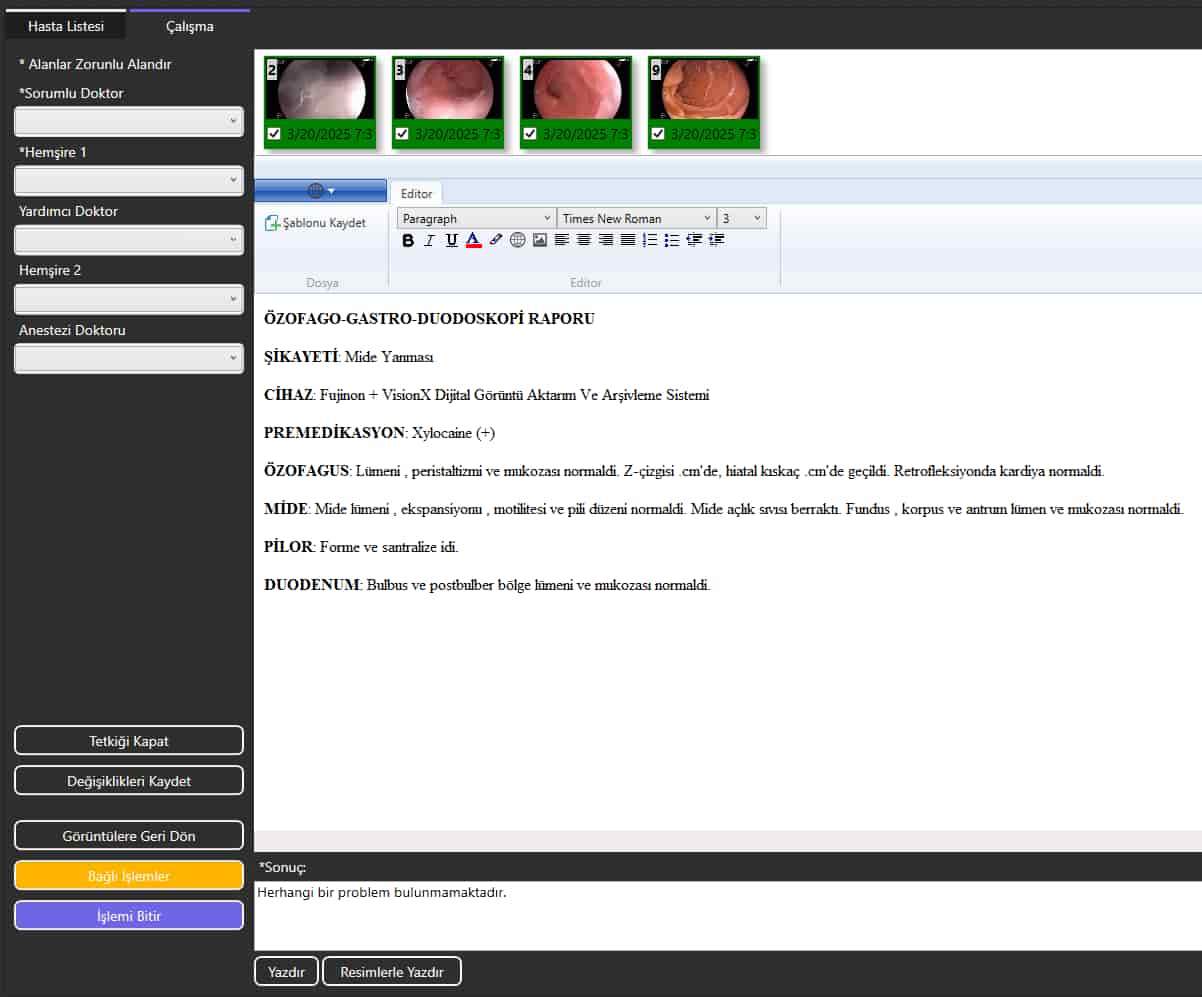
Task: Click inside the Sonuç text field
Action: pyautogui.click(x=727, y=915)
